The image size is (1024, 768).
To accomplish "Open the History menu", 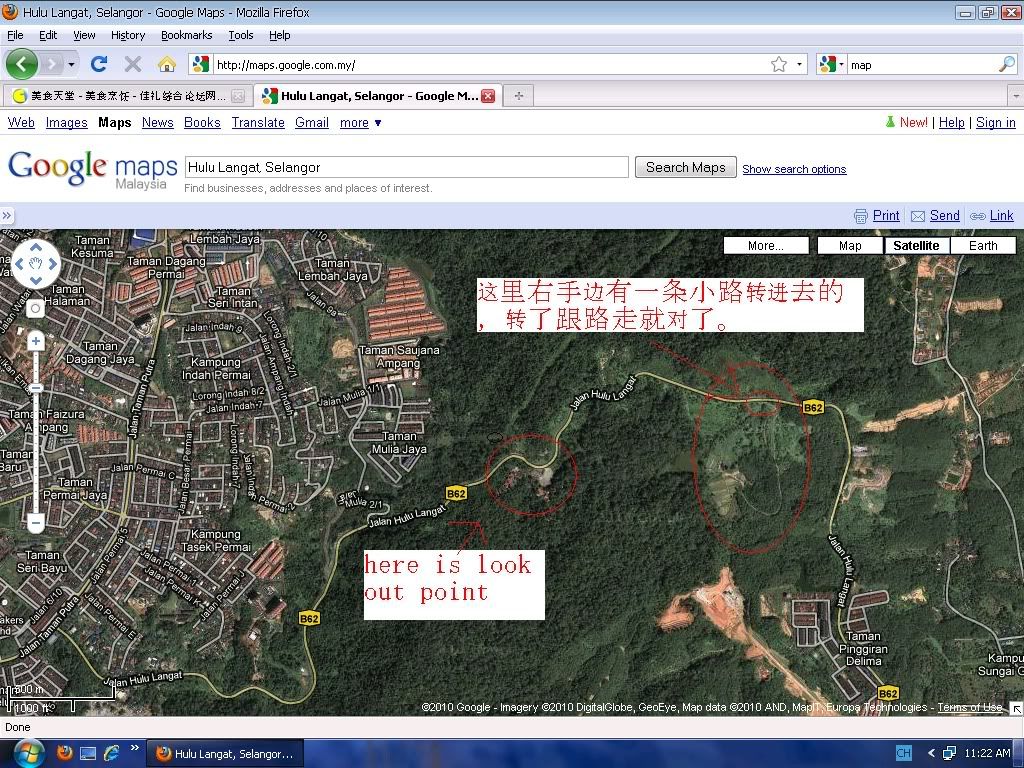I will [127, 35].
